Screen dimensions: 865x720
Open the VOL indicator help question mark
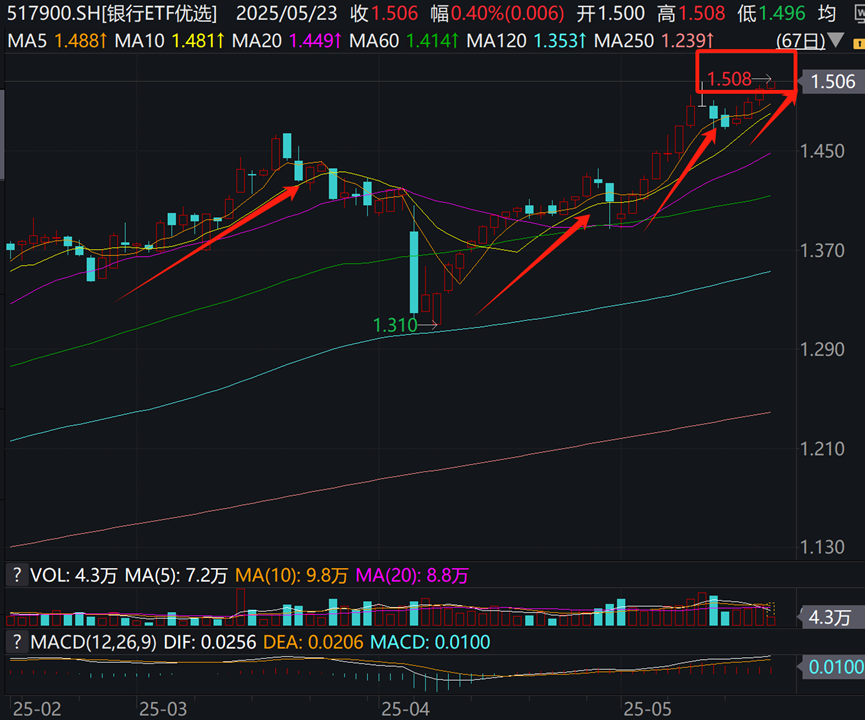[x=17, y=575]
